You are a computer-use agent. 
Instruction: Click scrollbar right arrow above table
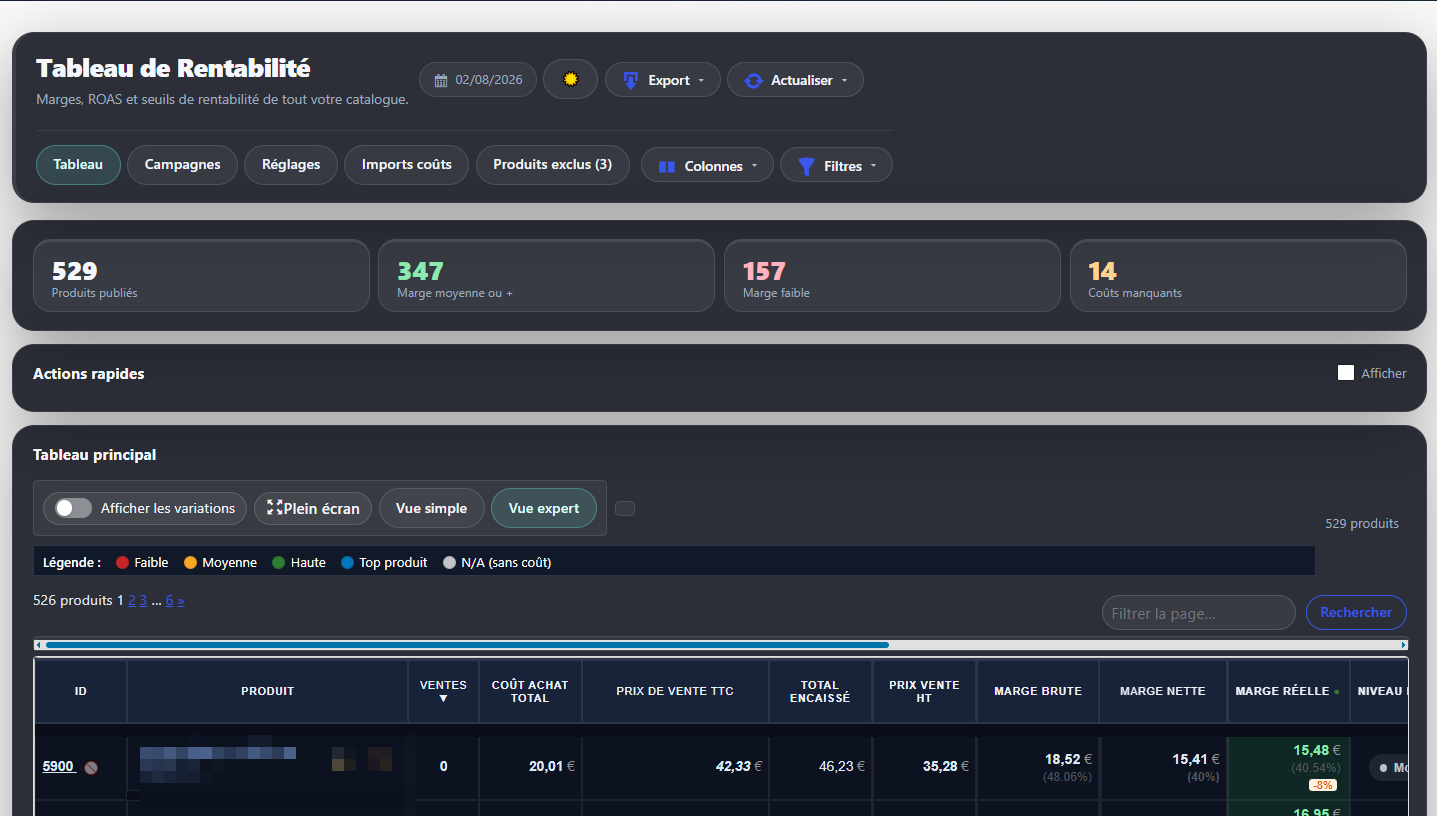click(x=1404, y=645)
